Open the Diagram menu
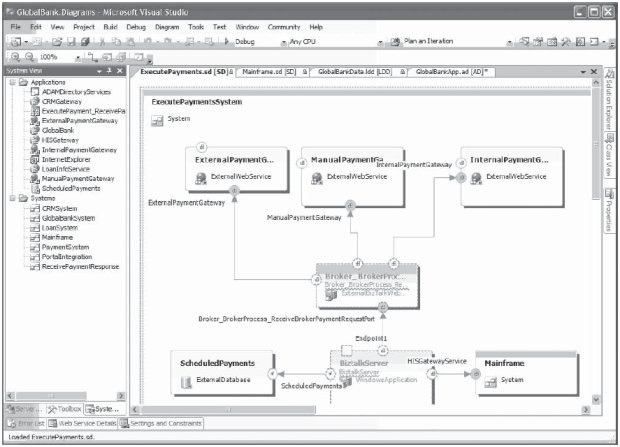Screen dimensions: 620x447 pos(167,27)
